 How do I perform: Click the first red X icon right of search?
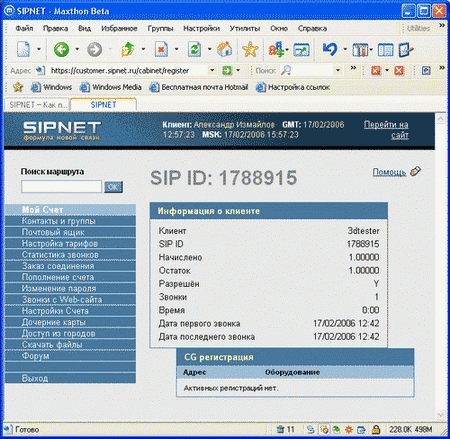(376, 70)
